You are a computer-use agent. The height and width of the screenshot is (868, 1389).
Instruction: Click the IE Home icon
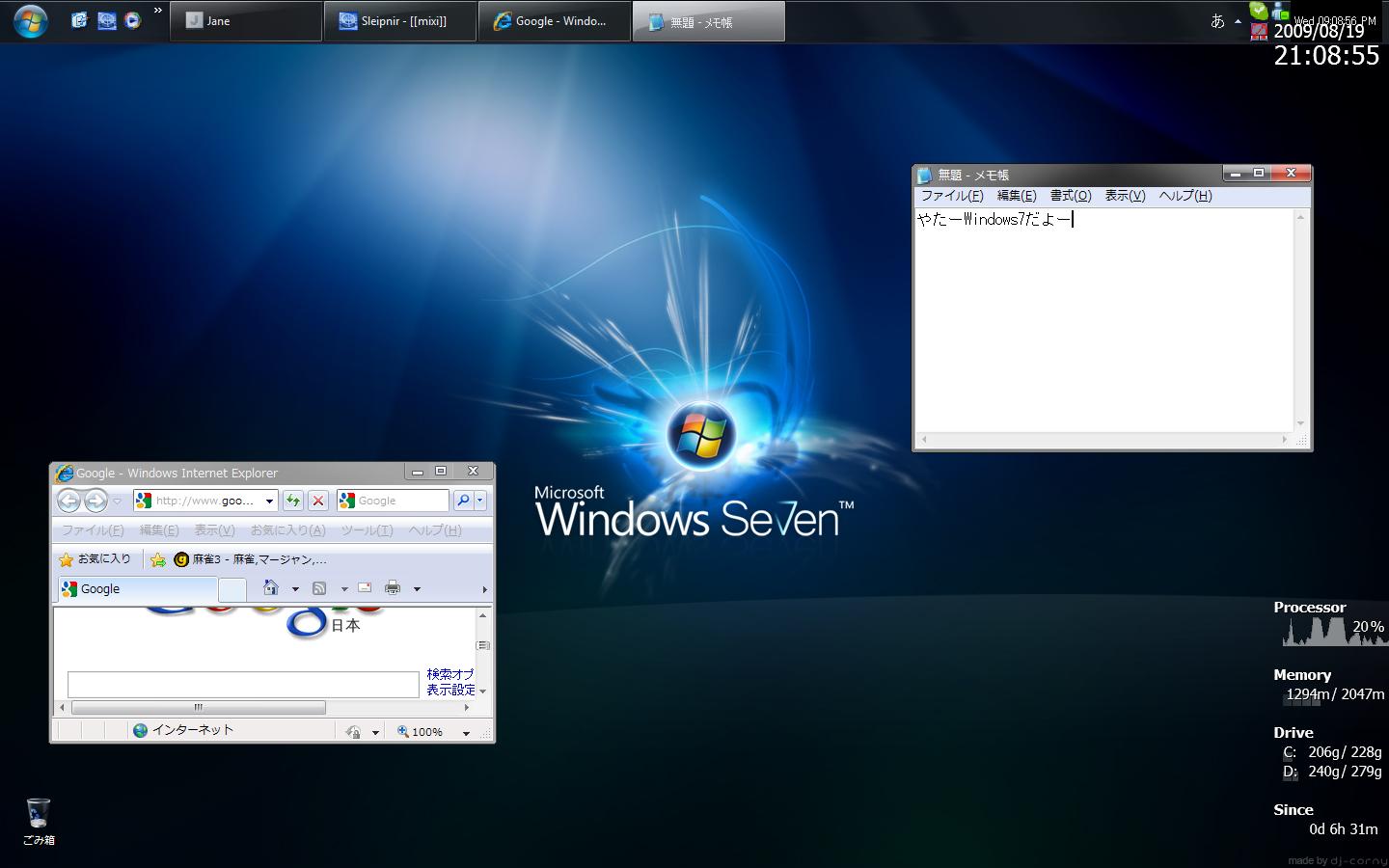tap(271, 588)
